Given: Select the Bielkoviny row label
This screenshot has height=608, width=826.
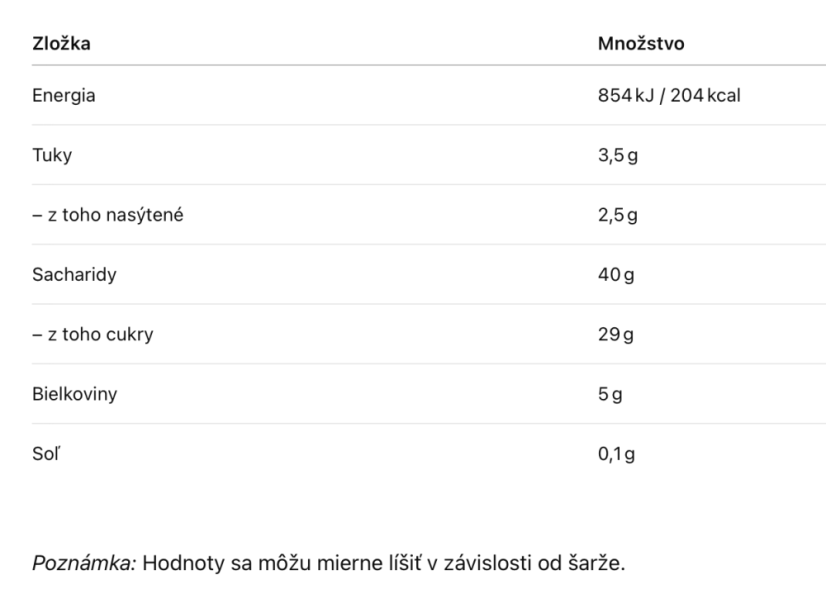Looking at the screenshot, I should [75, 394].
